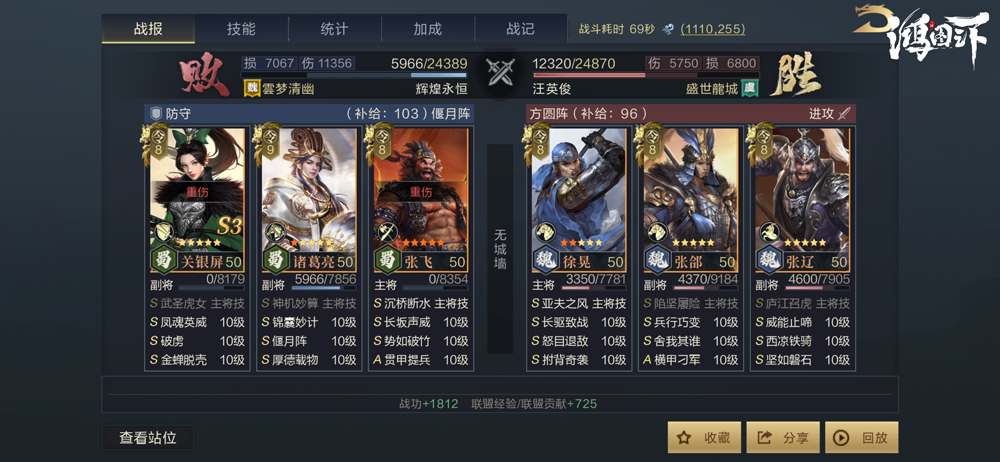Open 张辽 general portrait card
This screenshot has width=1000, height=462.
tap(802, 200)
